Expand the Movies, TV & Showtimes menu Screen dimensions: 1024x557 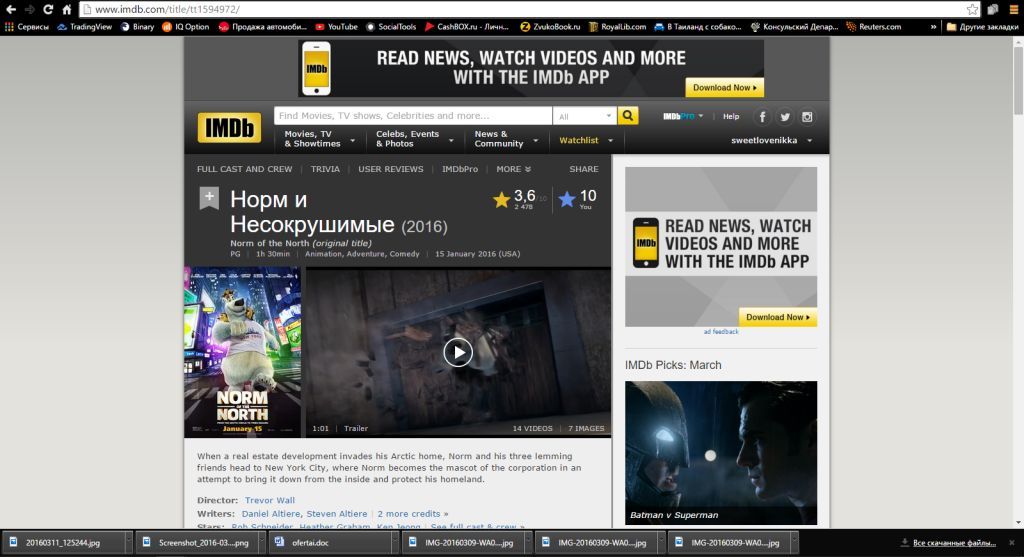[319, 139]
